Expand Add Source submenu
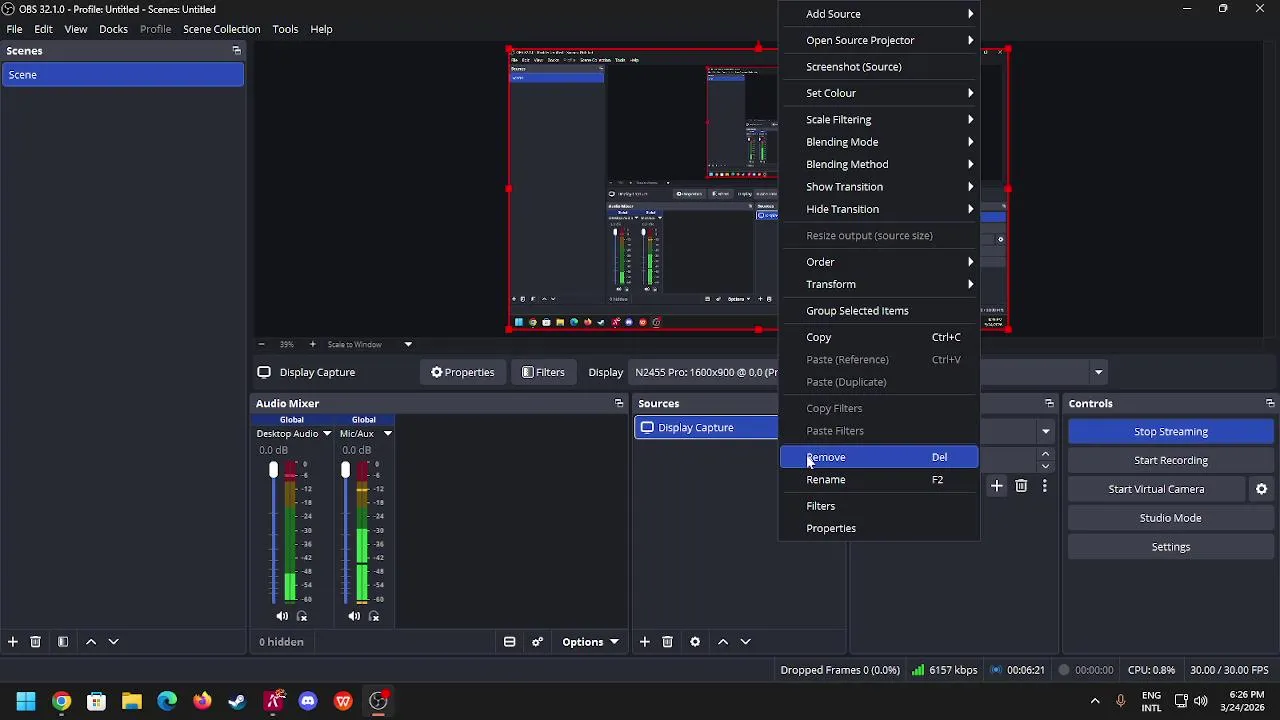The width and height of the screenshot is (1280, 720). click(x=879, y=14)
